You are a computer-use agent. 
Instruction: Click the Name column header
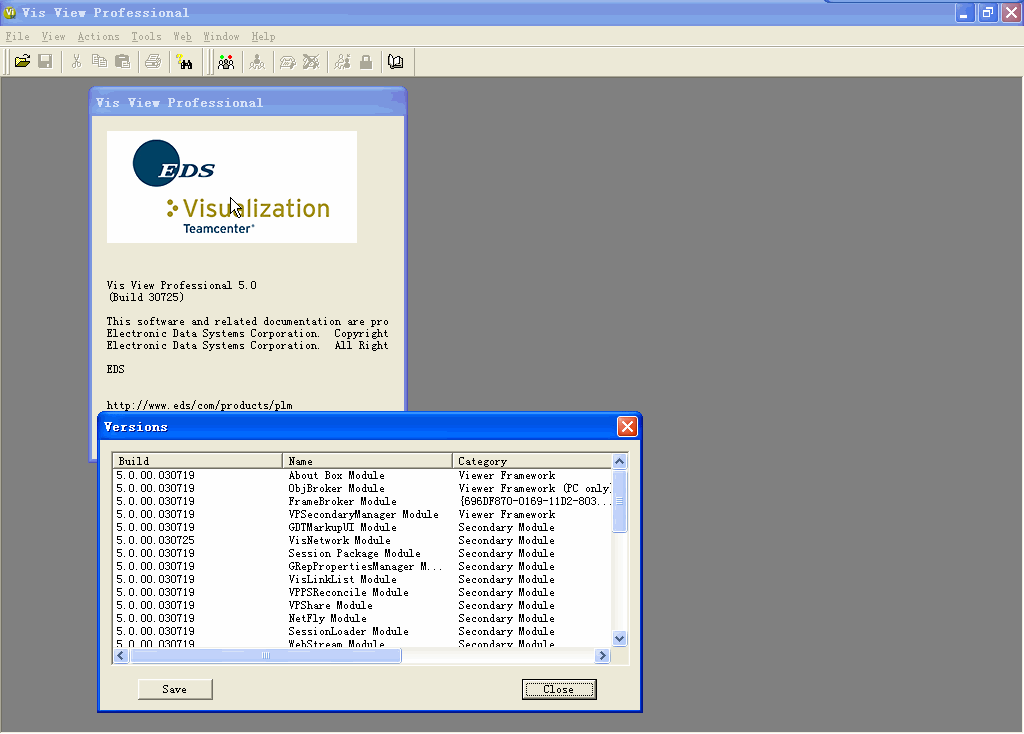[x=367, y=461]
